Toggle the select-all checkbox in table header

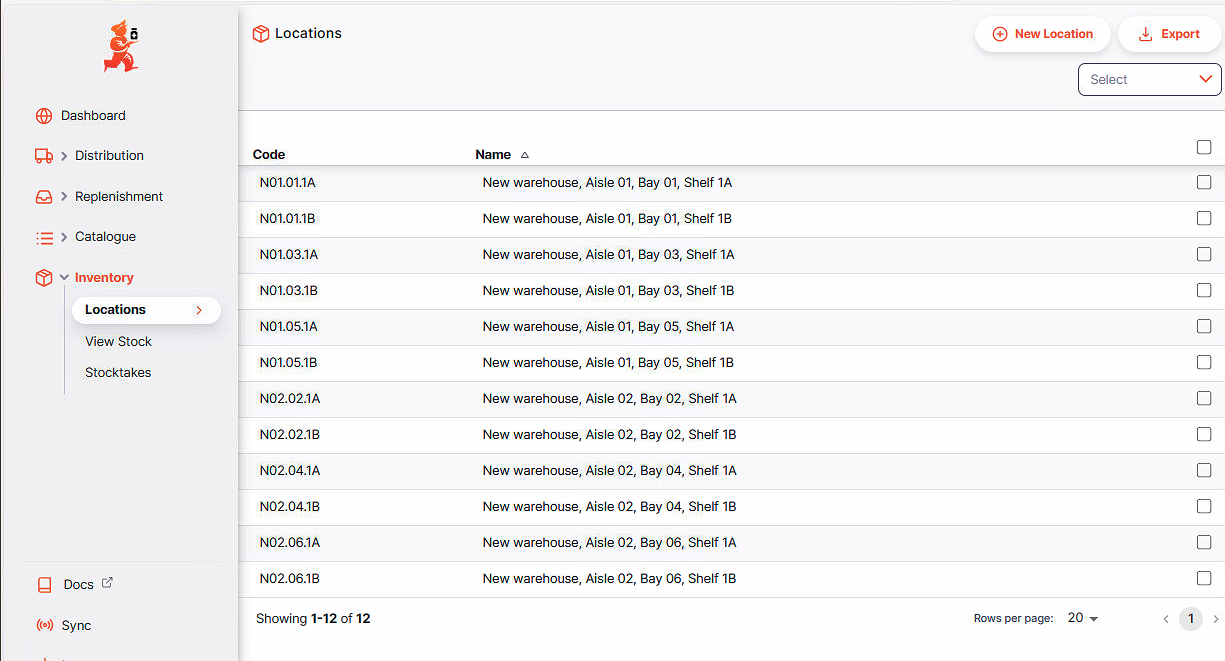(1204, 148)
